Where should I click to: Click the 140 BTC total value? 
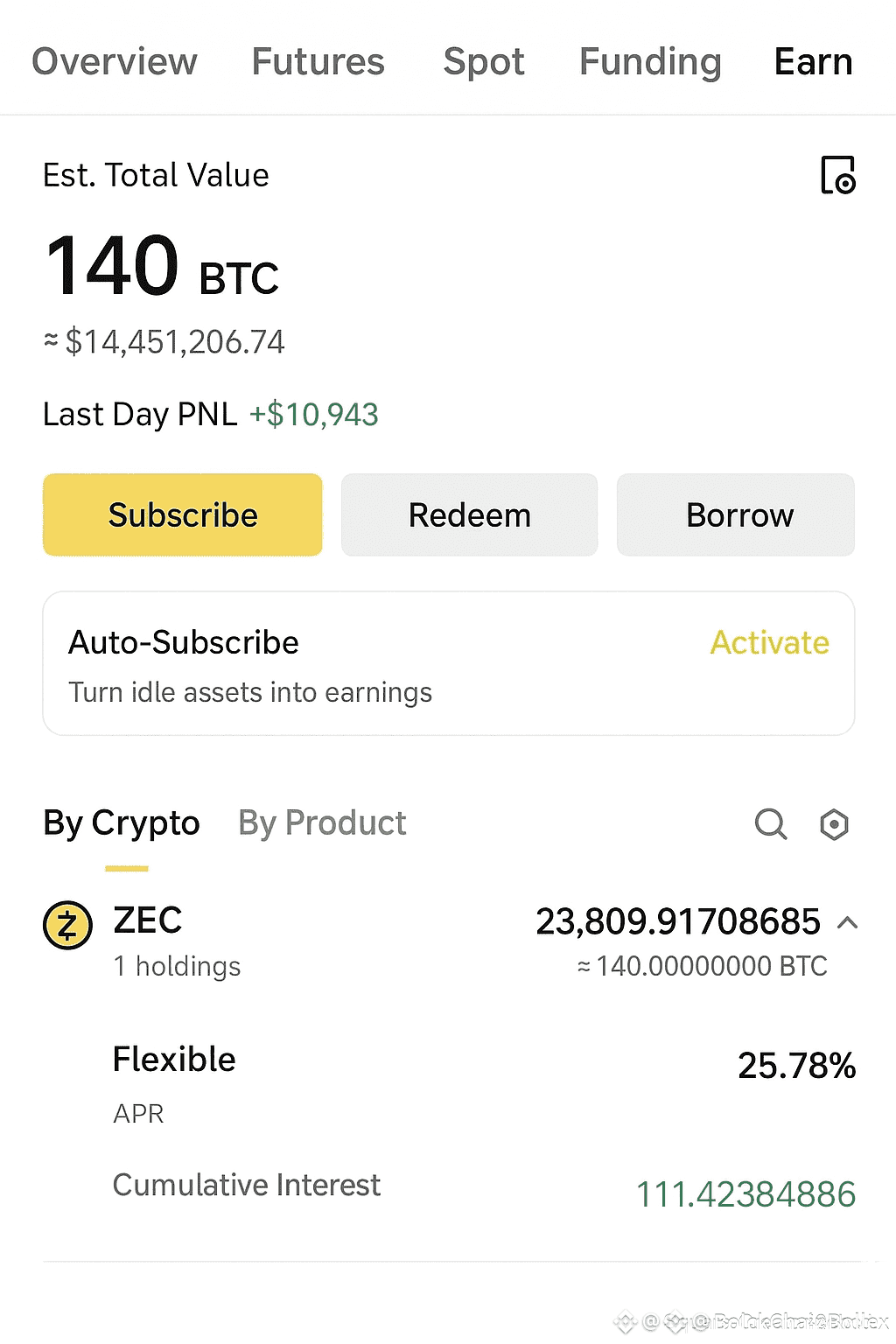coord(162,267)
